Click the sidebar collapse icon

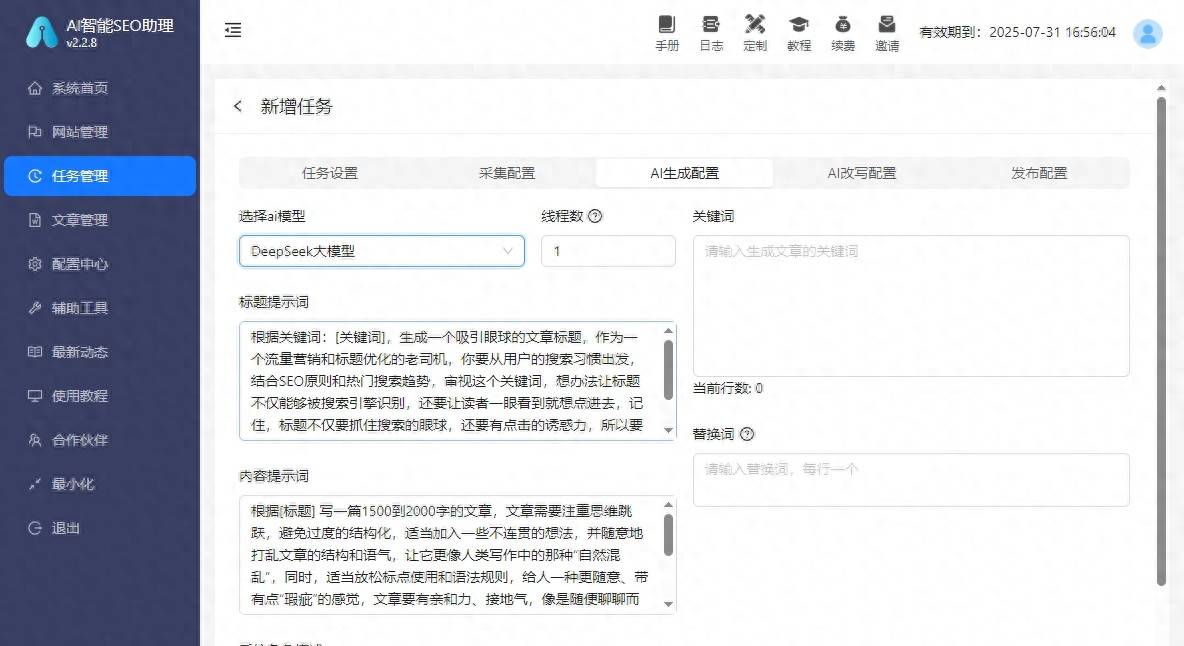(x=233, y=31)
